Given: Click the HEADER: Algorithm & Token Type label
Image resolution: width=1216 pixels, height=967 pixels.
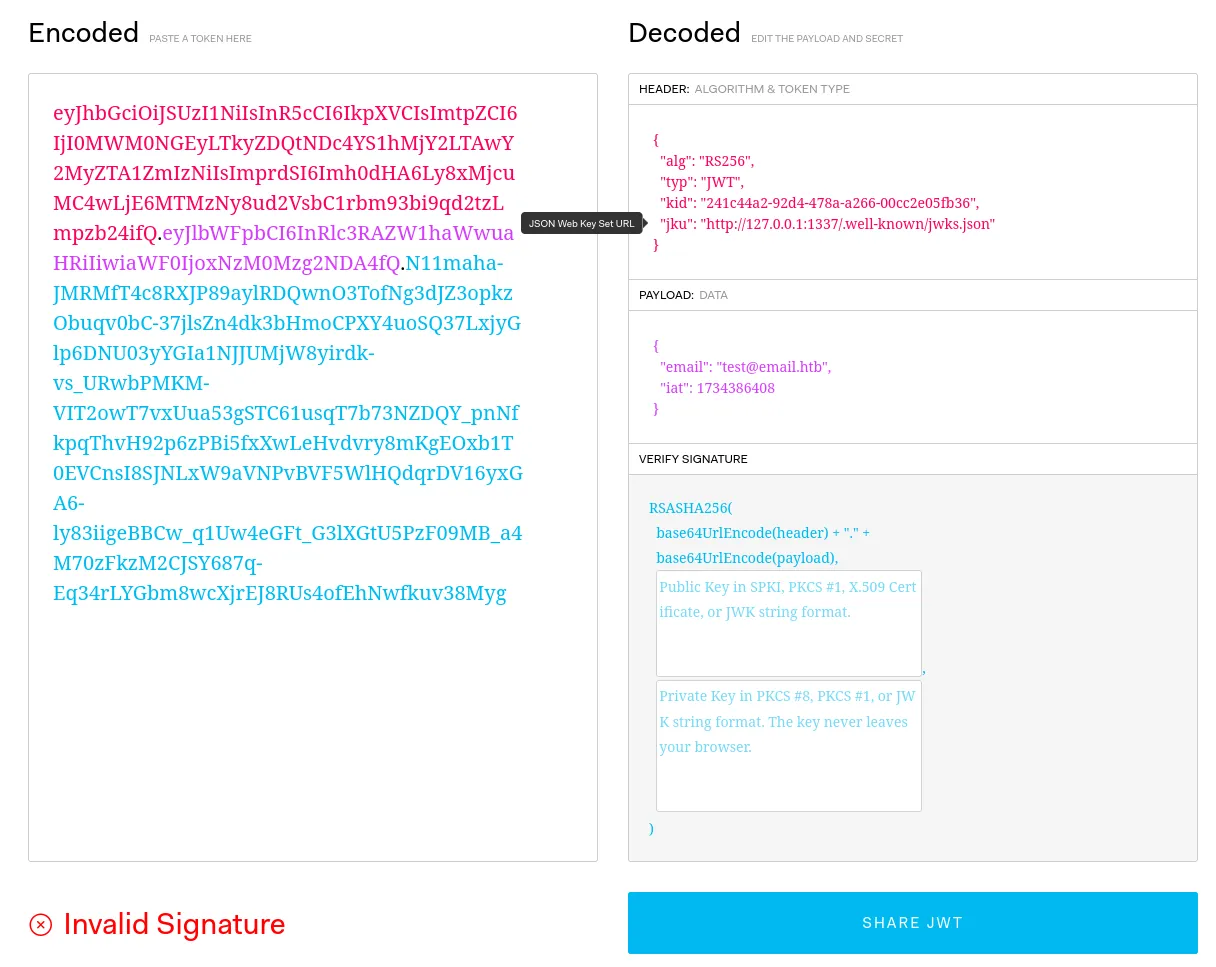Looking at the screenshot, I should 744,89.
